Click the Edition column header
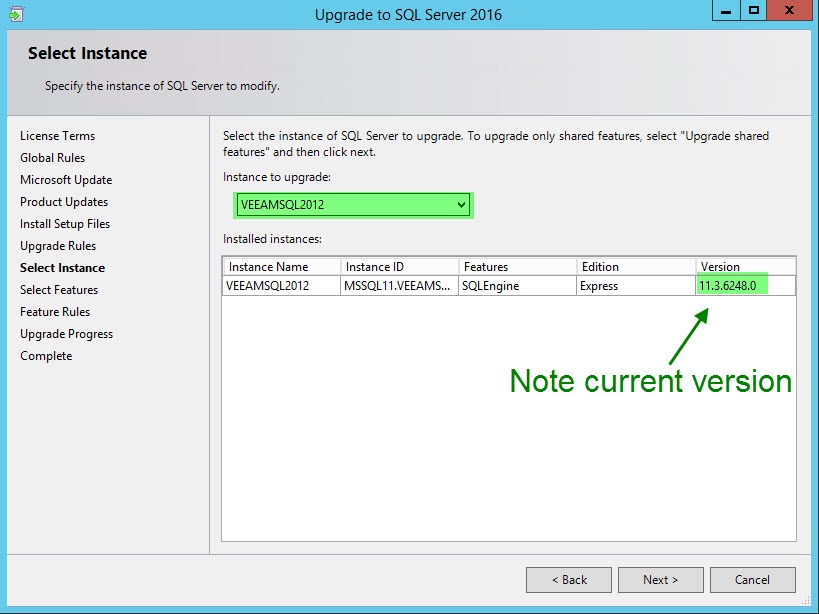This screenshot has height=614, width=819. click(x=636, y=267)
